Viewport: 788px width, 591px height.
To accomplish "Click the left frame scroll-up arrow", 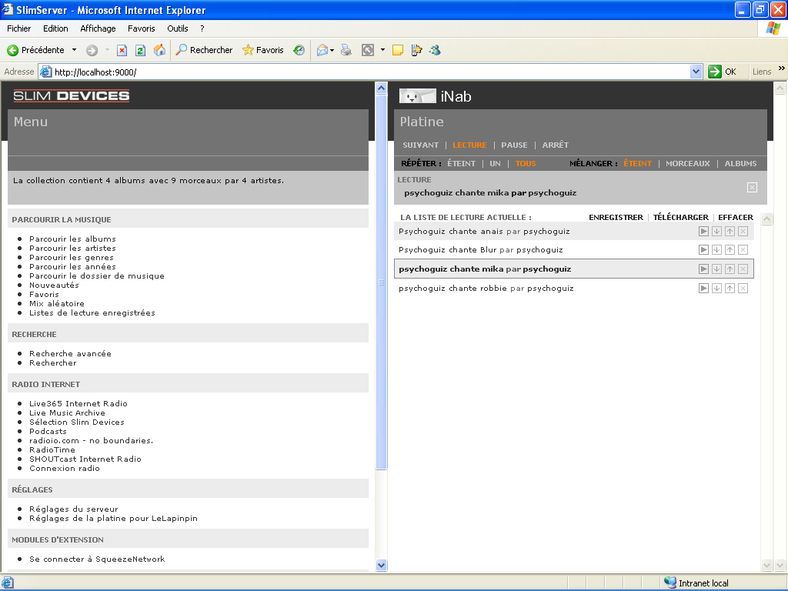I will pyautogui.click(x=381, y=88).
